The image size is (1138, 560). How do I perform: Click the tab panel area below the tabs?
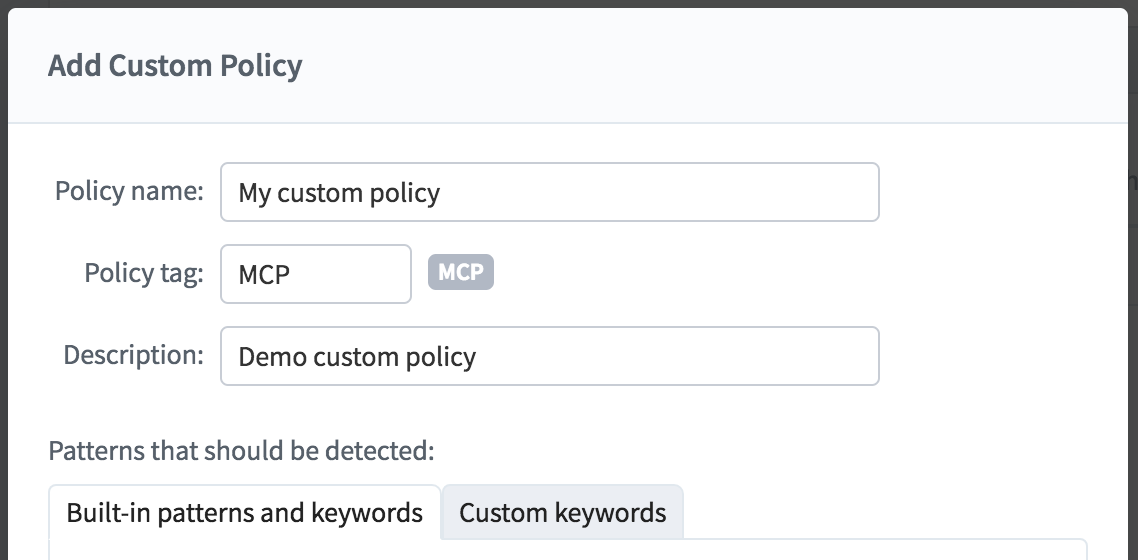pyautogui.click(x=568, y=550)
